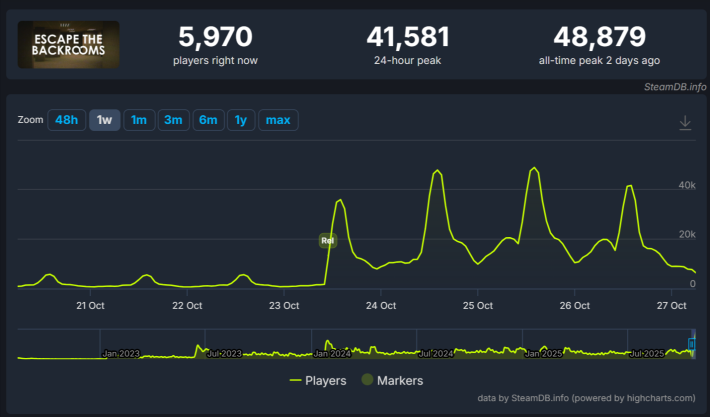Click navigator timeline at Jul 2023
The image size is (710, 417).
tap(223, 353)
